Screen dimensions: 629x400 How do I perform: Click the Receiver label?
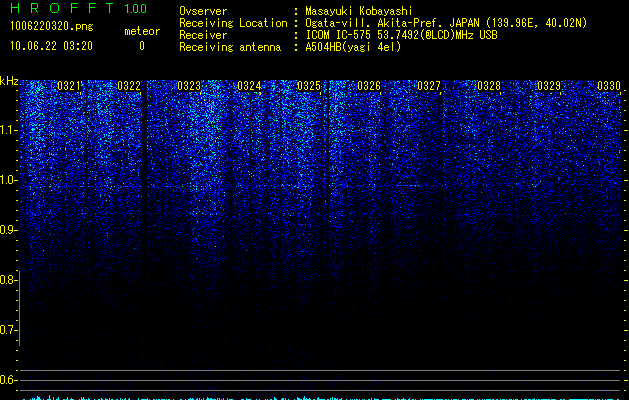click(x=203, y=35)
